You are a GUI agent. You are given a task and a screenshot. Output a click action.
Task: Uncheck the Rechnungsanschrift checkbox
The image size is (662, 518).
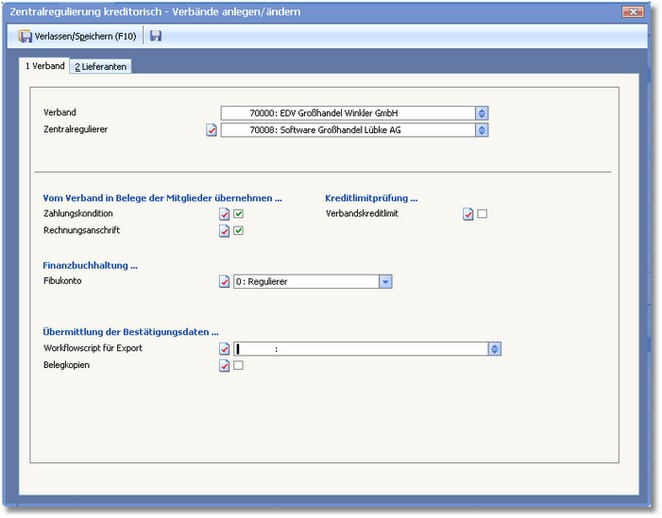click(x=239, y=231)
